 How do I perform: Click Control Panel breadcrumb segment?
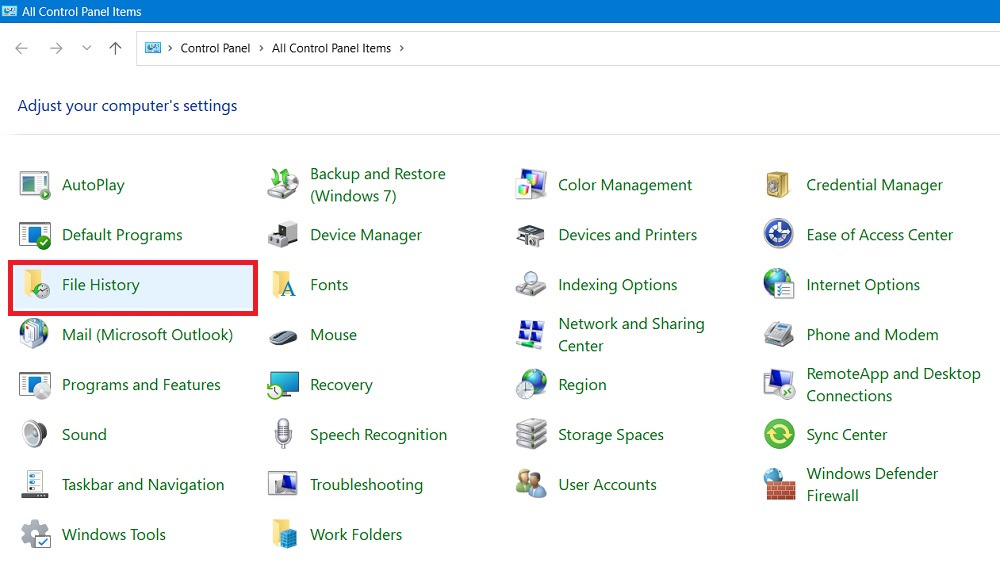pyautogui.click(x=215, y=48)
